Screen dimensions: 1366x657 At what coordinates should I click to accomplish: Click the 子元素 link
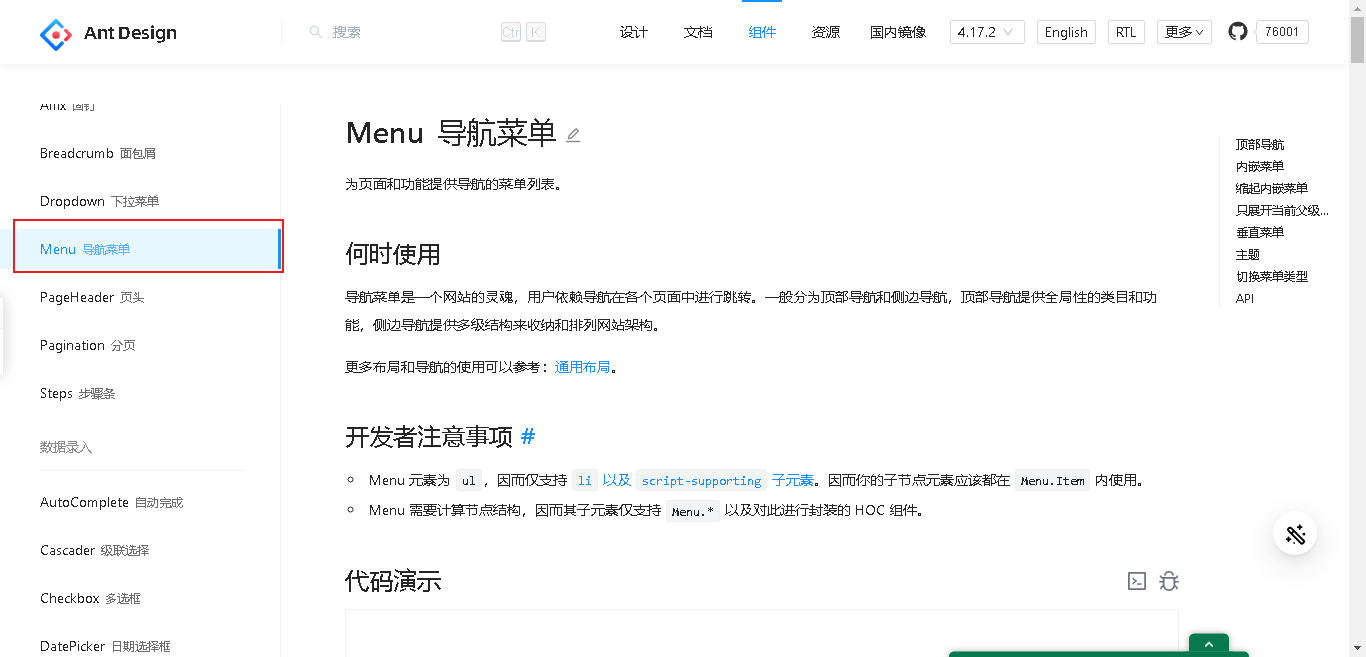pos(793,480)
